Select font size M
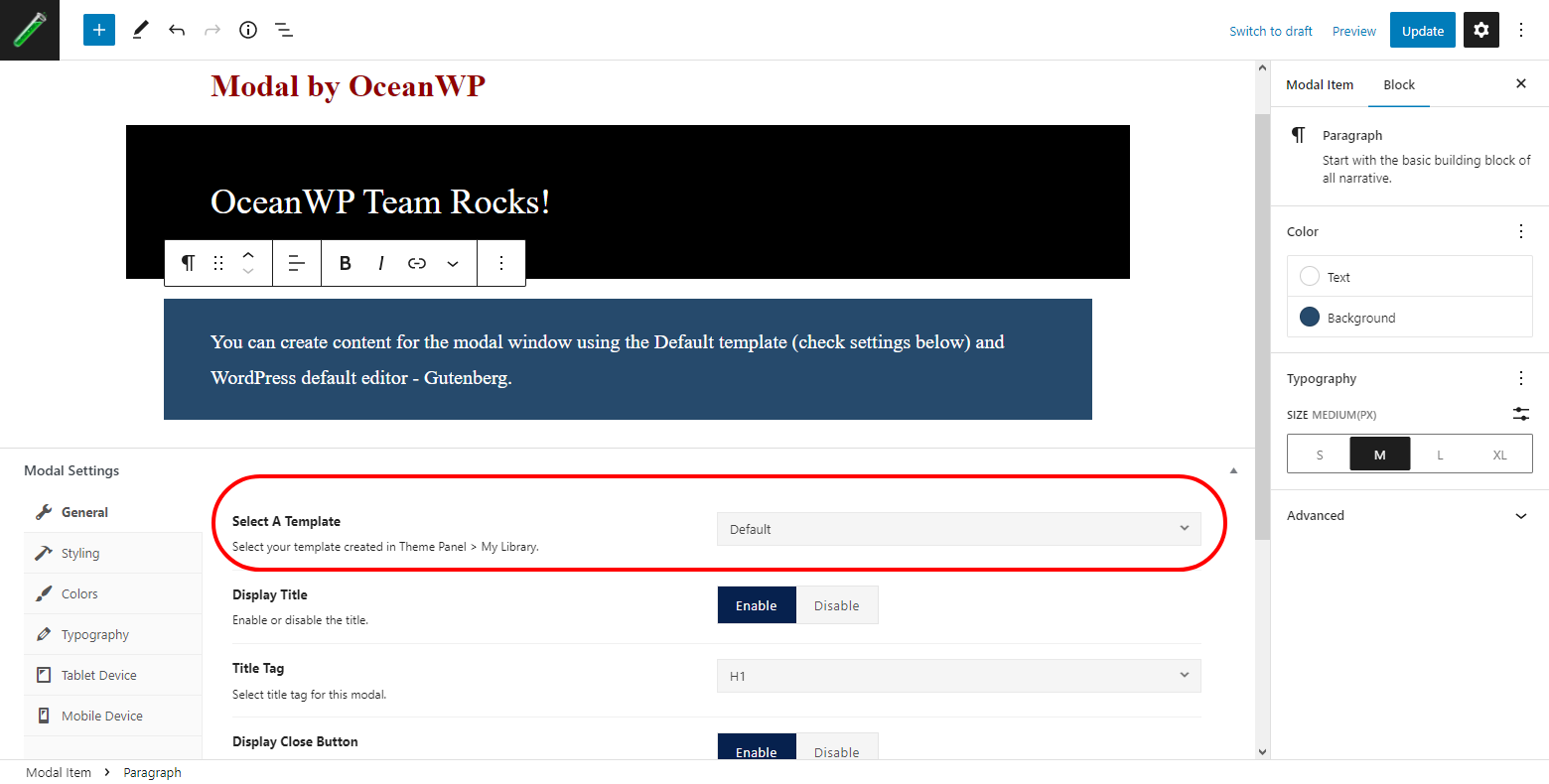 (x=1380, y=455)
